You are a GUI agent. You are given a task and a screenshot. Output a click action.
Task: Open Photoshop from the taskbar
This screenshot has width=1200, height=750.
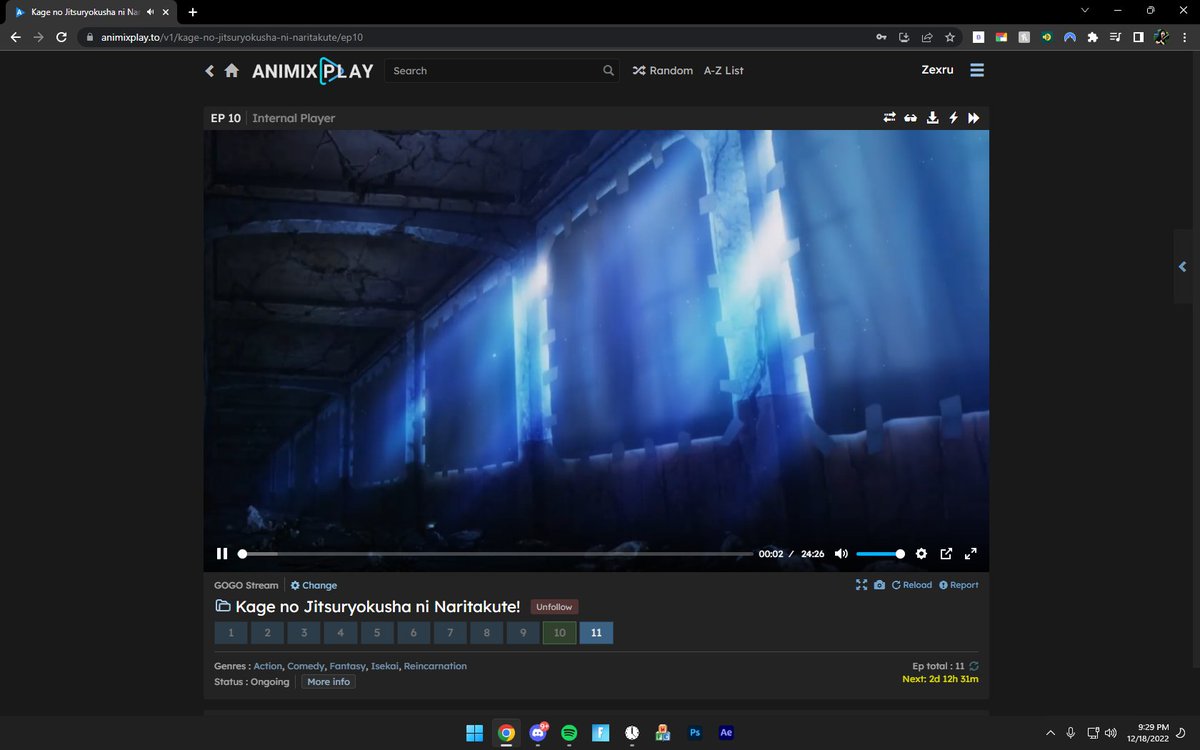695,733
